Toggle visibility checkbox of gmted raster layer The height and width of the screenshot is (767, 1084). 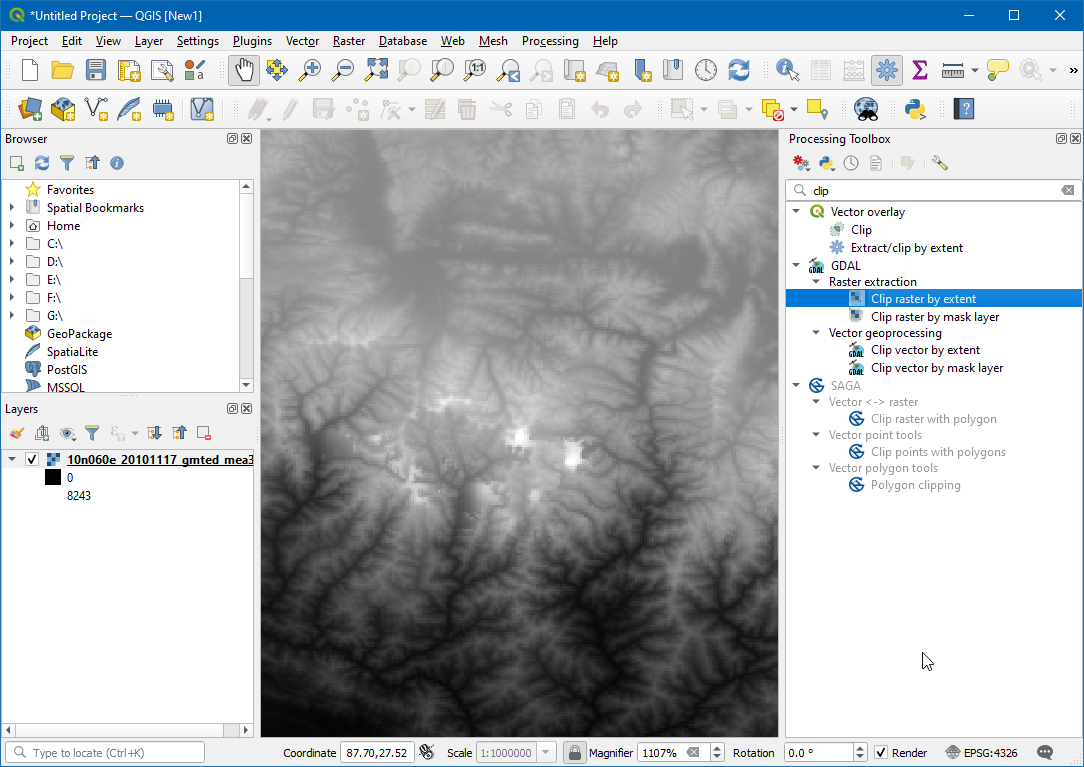click(32, 460)
